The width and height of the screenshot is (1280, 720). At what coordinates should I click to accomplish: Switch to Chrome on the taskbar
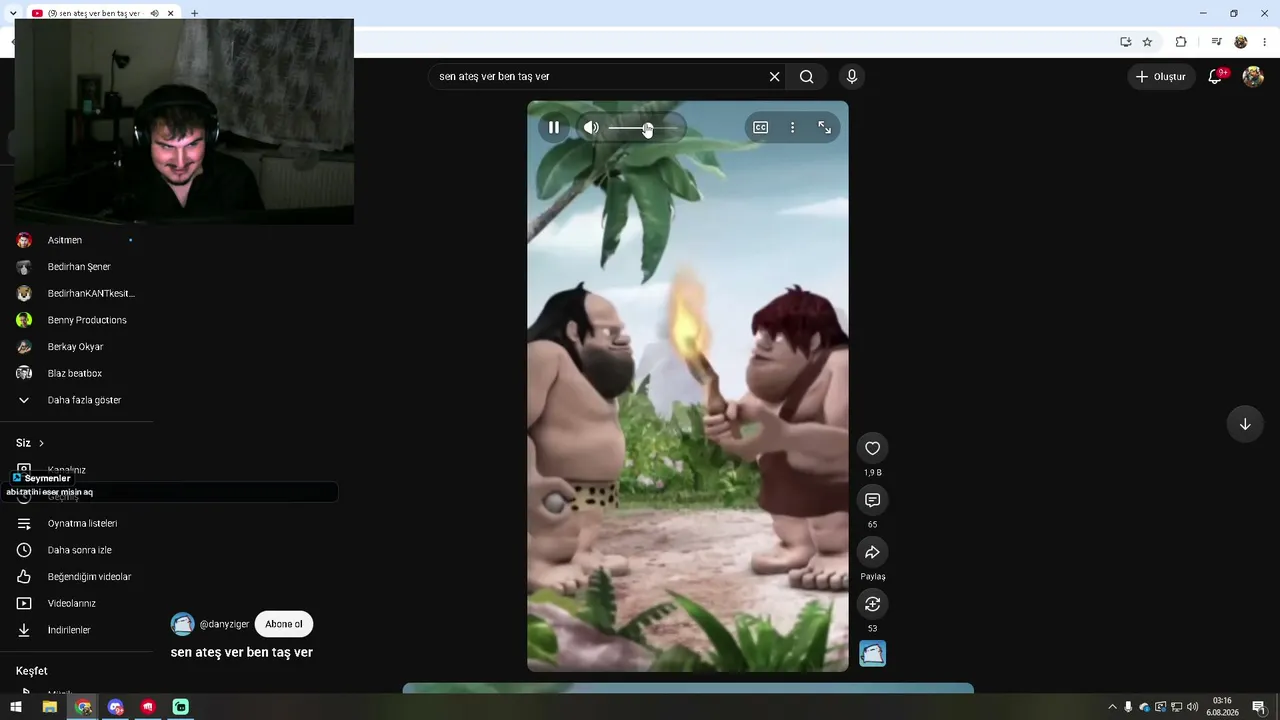[83, 707]
